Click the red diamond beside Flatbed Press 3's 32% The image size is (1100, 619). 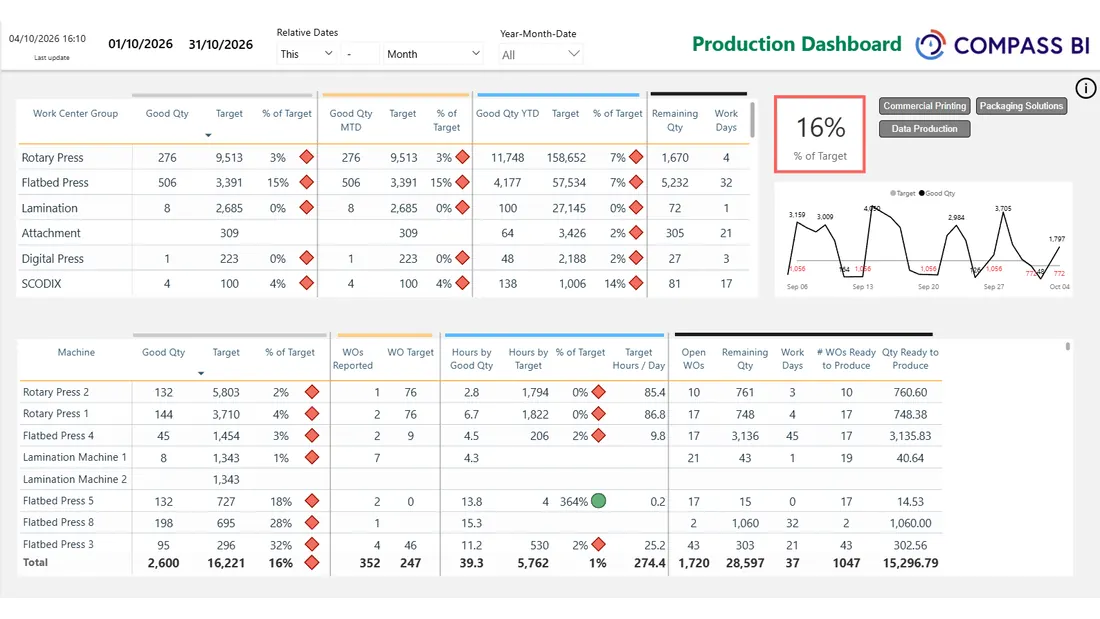pyautogui.click(x=312, y=545)
